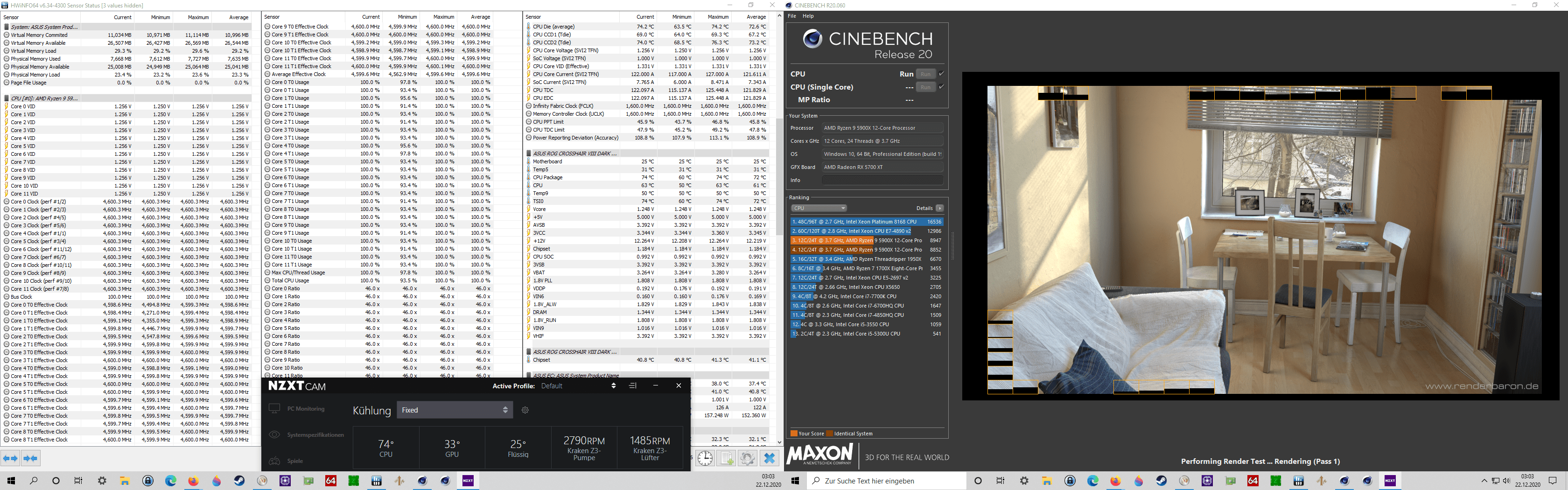The width and height of the screenshot is (1568, 490).
Task: Toggle the CPU test checkbox
Action: click(x=941, y=74)
